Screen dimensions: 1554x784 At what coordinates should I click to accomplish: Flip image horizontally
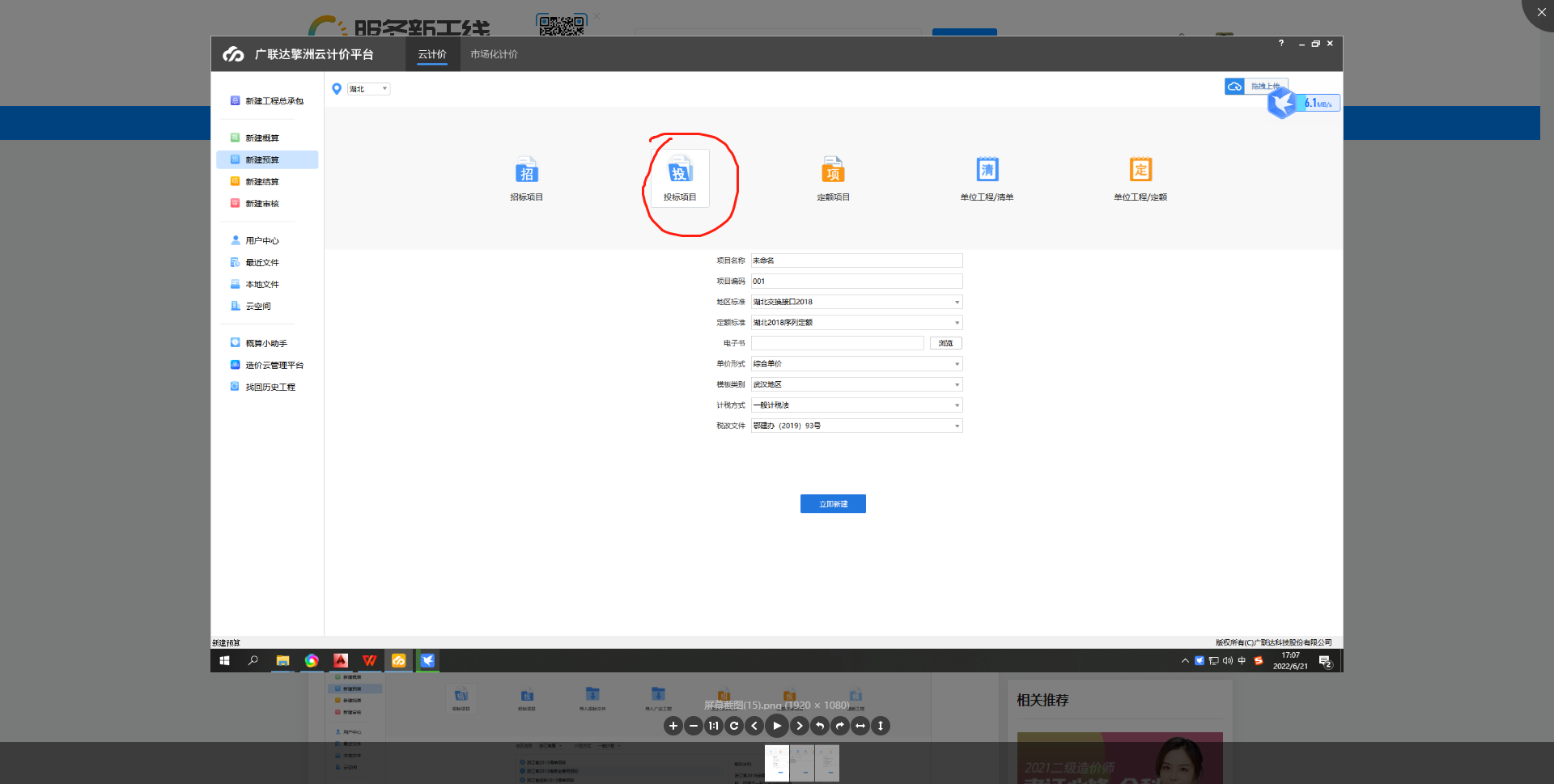(860, 726)
